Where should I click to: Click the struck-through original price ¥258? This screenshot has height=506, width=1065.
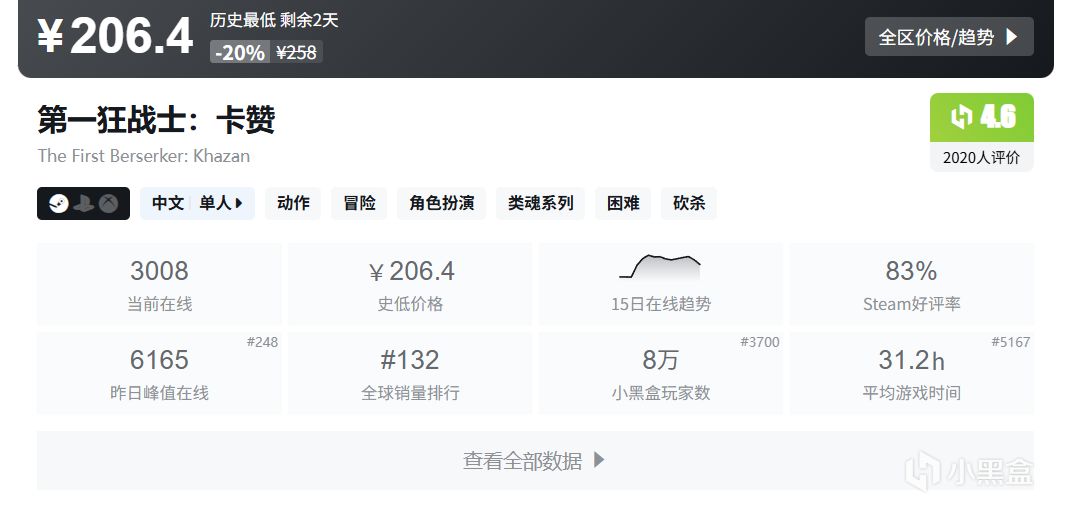(296, 52)
